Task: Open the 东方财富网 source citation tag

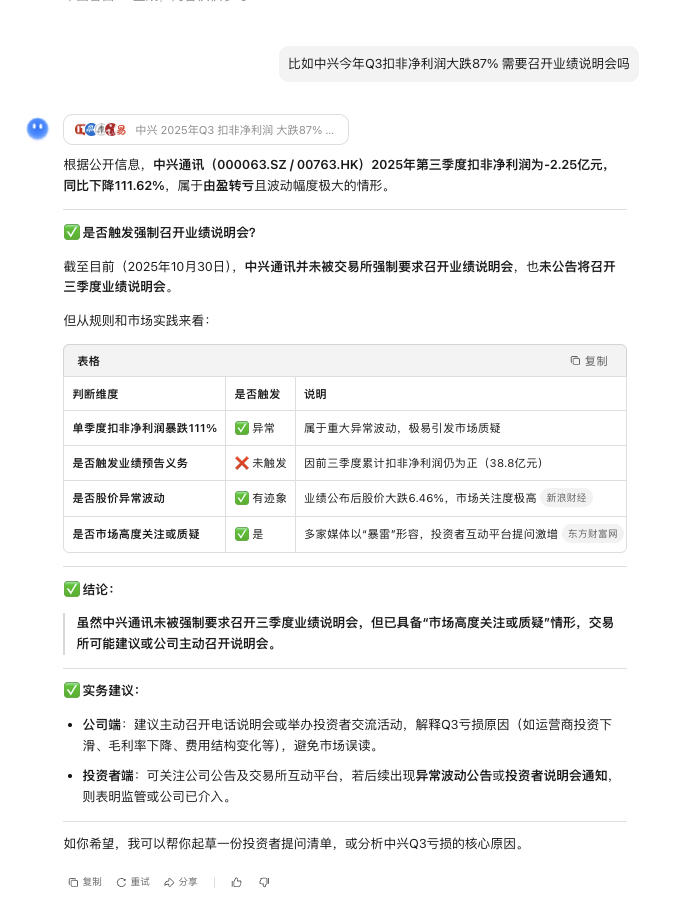Action: [592, 534]
